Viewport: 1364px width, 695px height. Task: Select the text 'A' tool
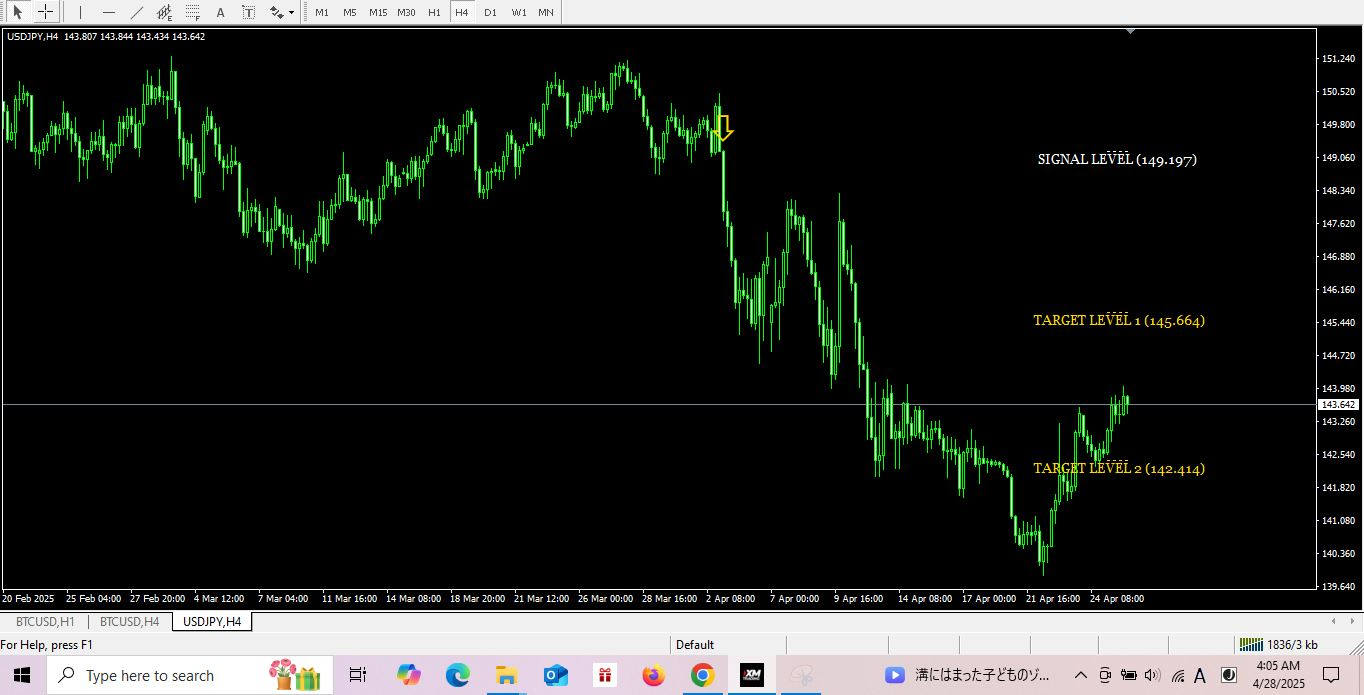point(220,12)
